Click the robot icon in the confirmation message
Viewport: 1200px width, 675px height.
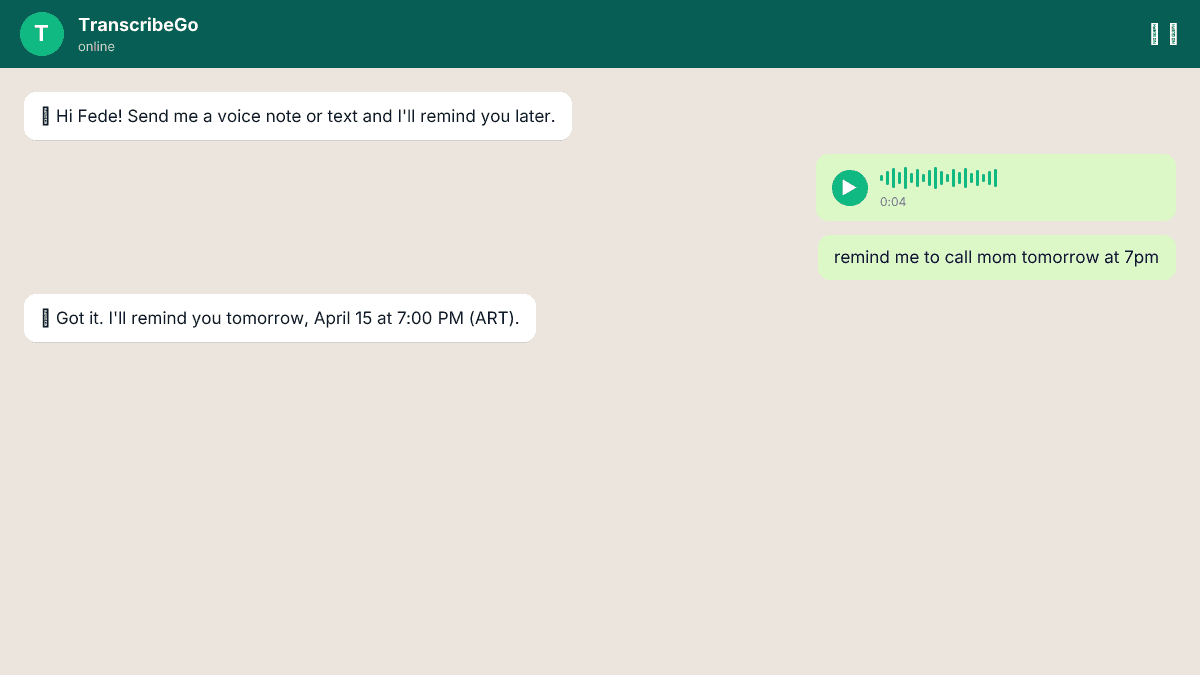[x=44, y=318]
